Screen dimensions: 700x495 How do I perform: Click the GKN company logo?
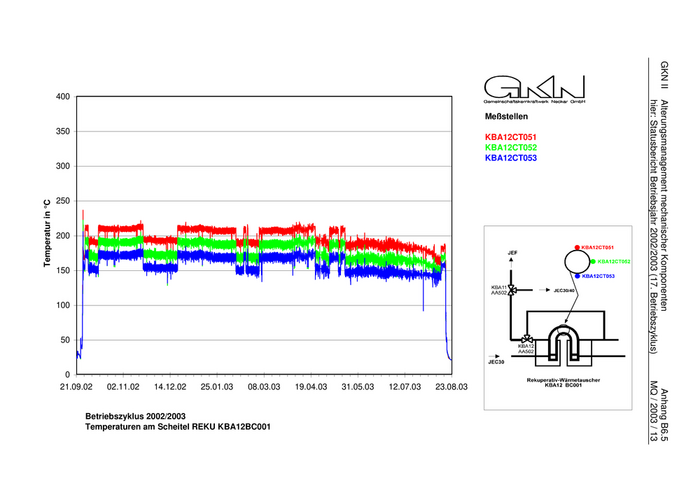(x=534, y=86)
